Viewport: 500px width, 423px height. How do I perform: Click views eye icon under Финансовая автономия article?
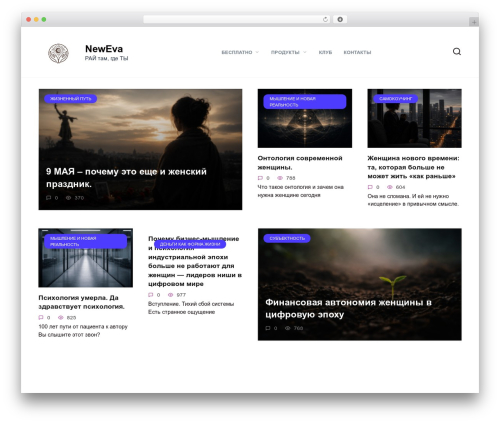(x=287, y=328)
